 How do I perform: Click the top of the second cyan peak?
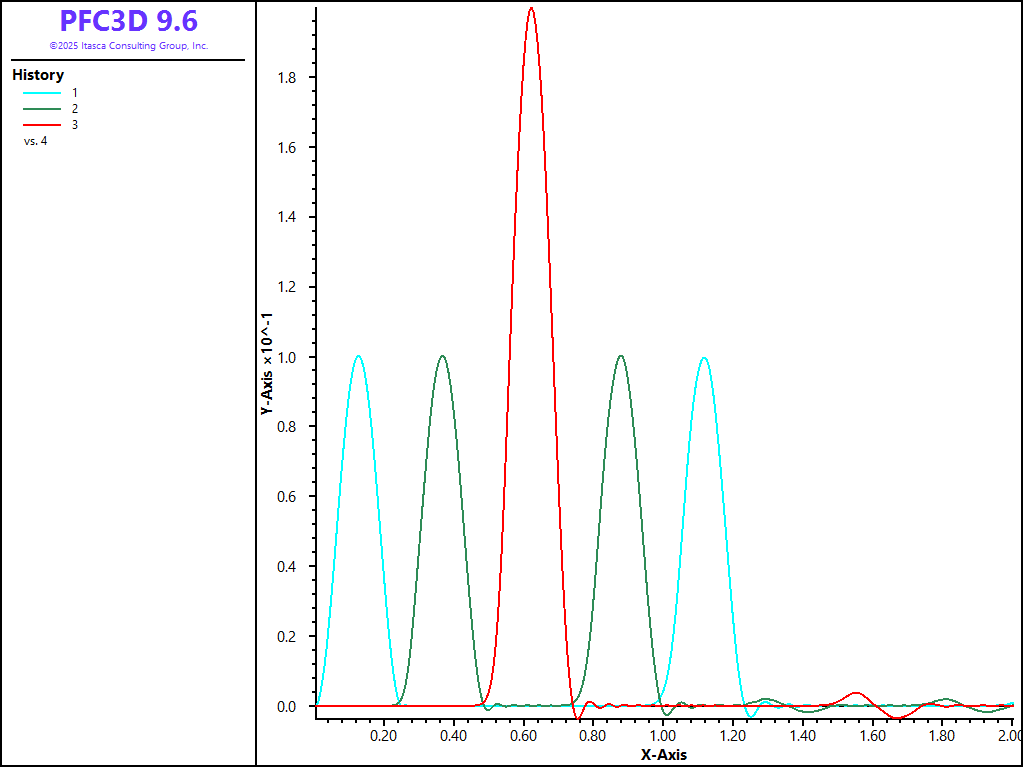(705, 358)
